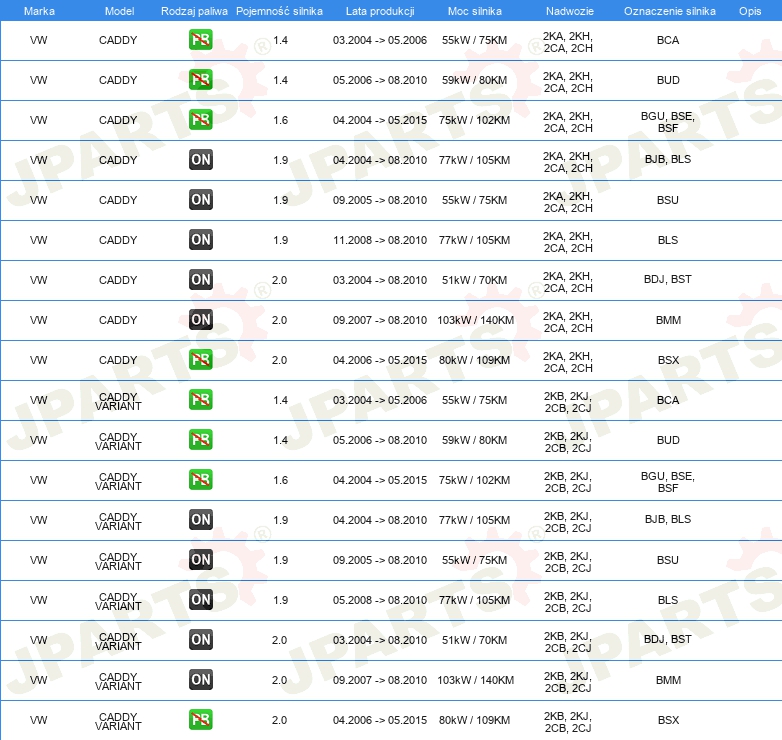The image size is (782, 740).
Task: Click the ON icon in CADDY BDJ, BST row
Action: (x=200, y=280)
